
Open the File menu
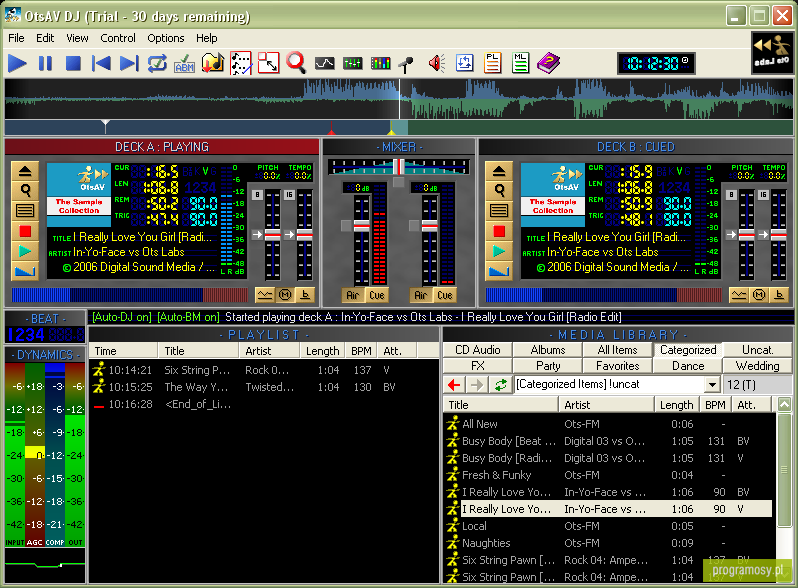click(16, 38)
